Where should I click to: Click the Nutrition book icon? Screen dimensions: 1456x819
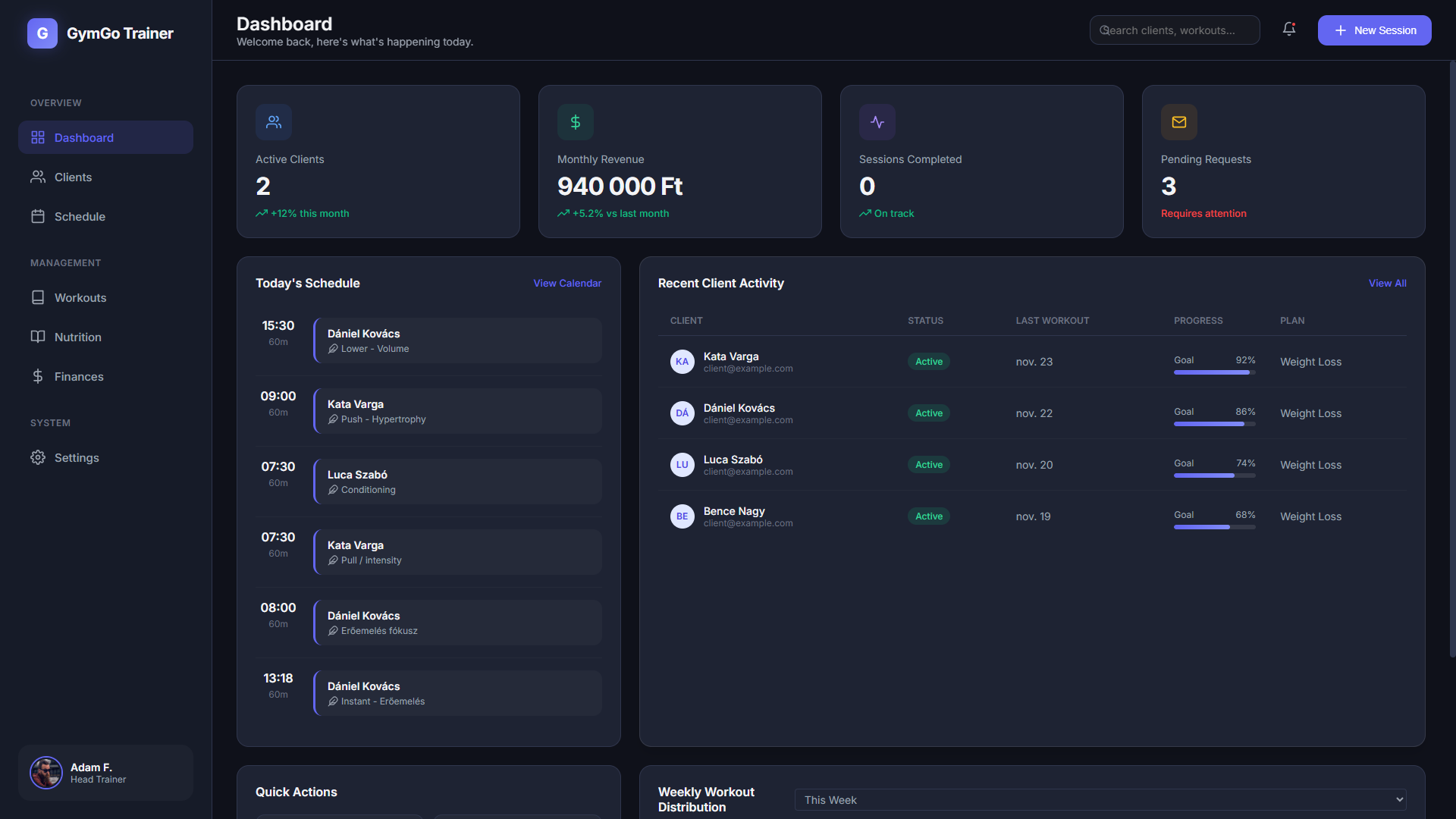click(38, 337)
